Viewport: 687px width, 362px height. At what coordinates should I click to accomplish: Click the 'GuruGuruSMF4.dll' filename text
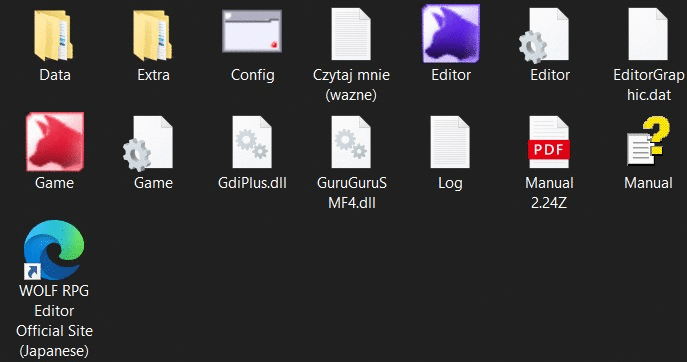(x=352, y=192)
